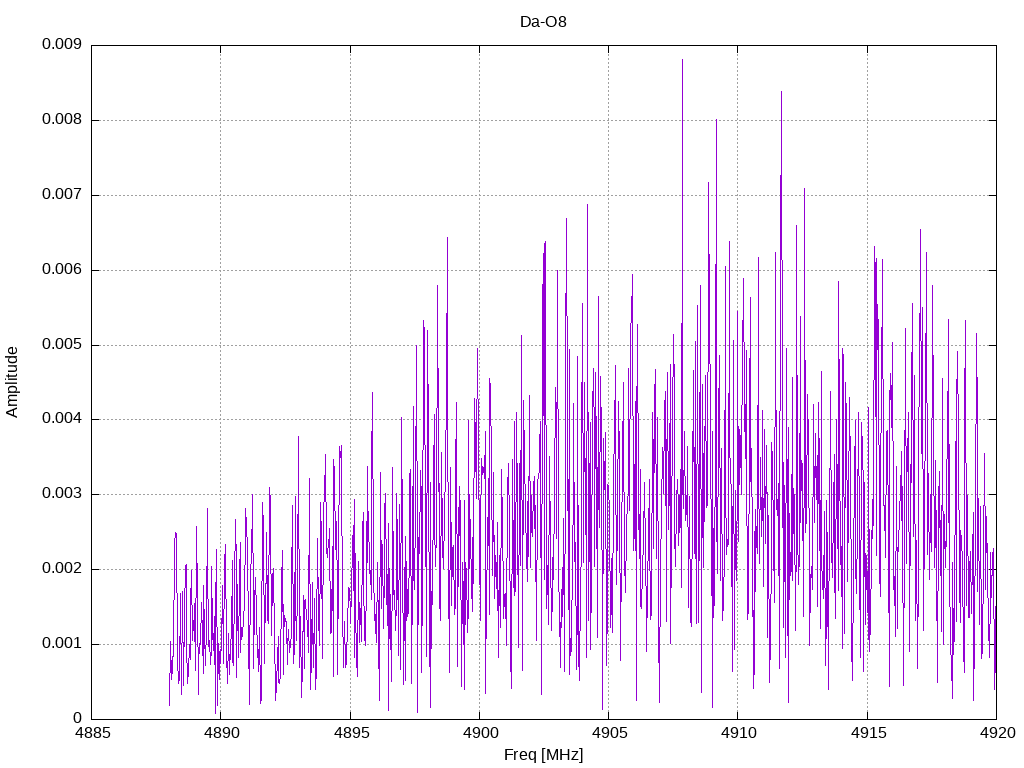Viewport: 1024px width, 768px height.
Task: Click the 4915 x-axis tick label
Action: (x=868, y=733)
